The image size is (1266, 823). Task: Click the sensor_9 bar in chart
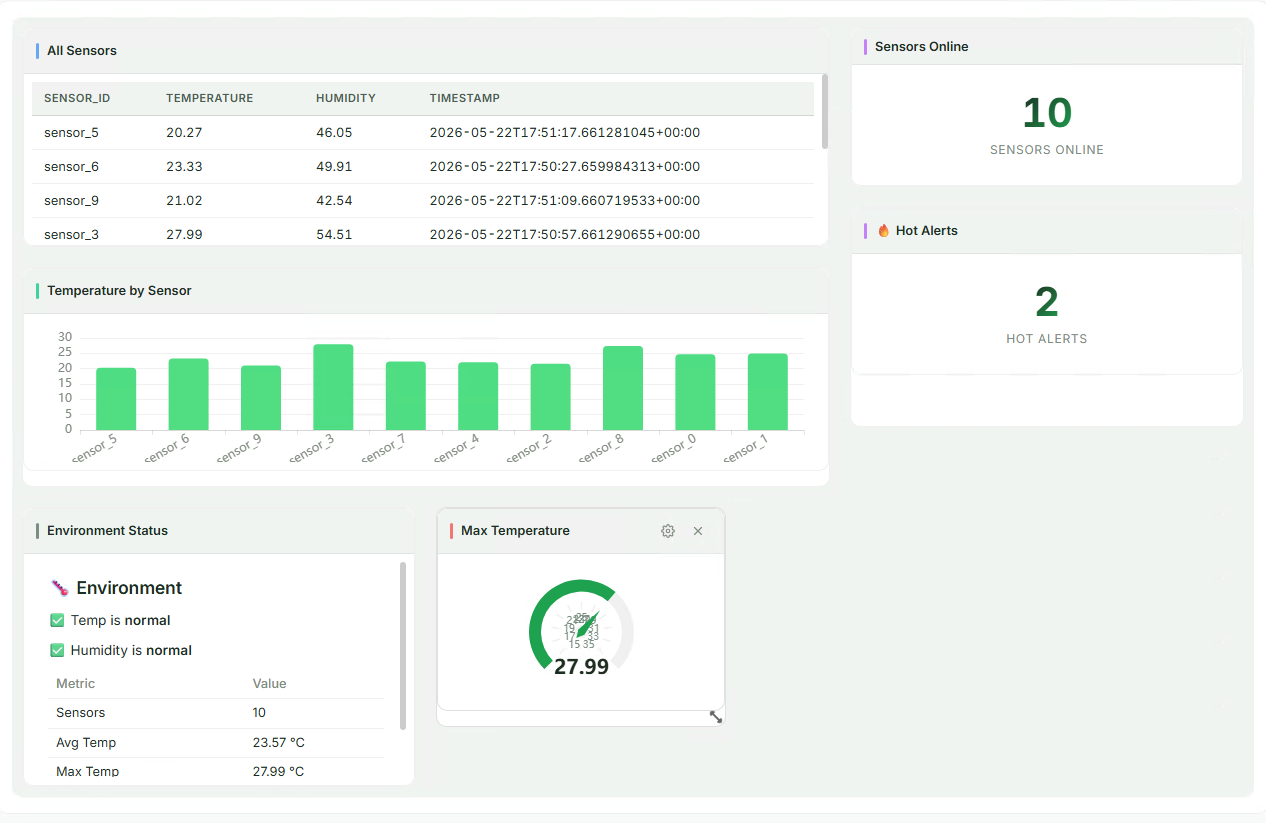point(261,398)
